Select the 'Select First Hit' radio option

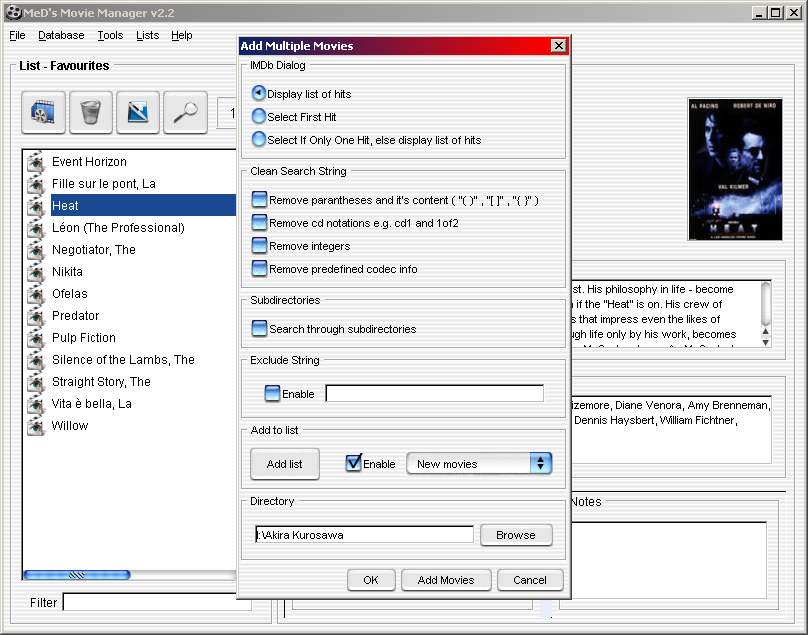259,117
